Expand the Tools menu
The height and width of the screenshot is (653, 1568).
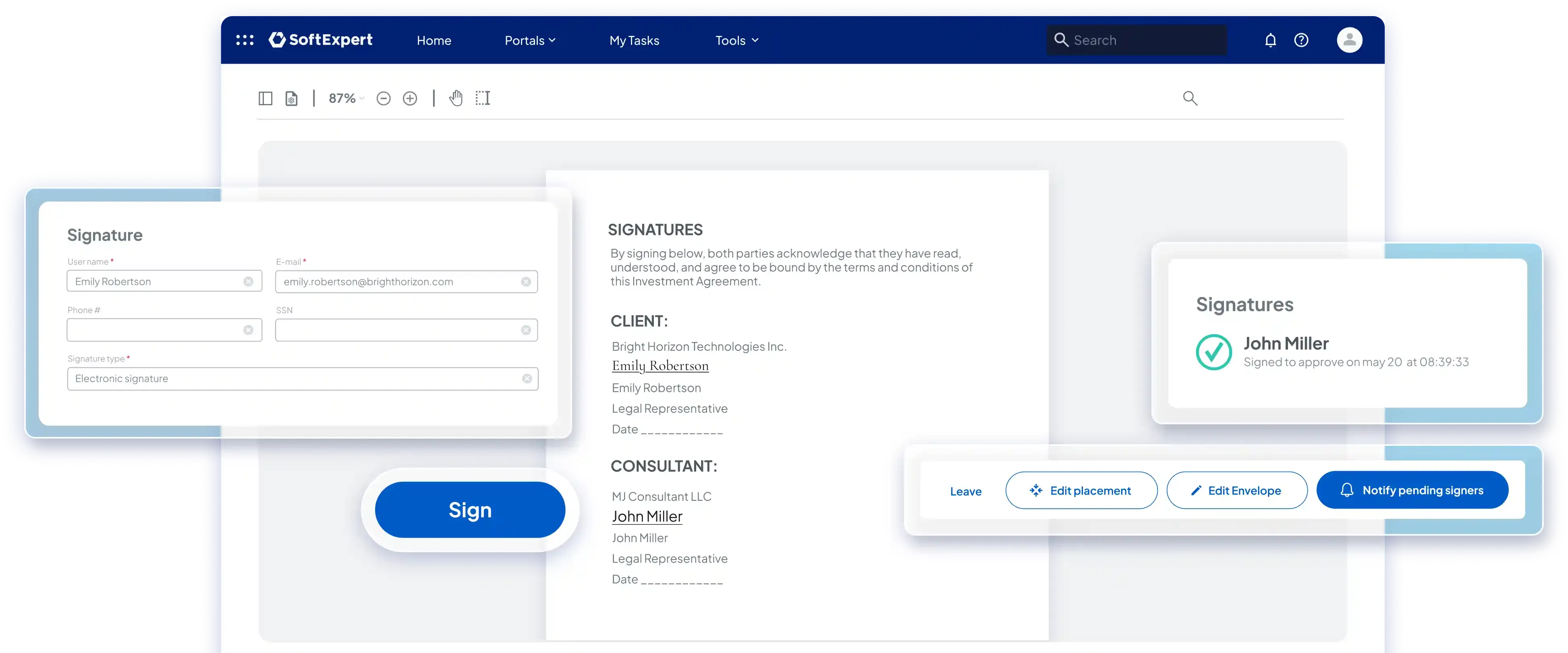[x=737, y=40]
